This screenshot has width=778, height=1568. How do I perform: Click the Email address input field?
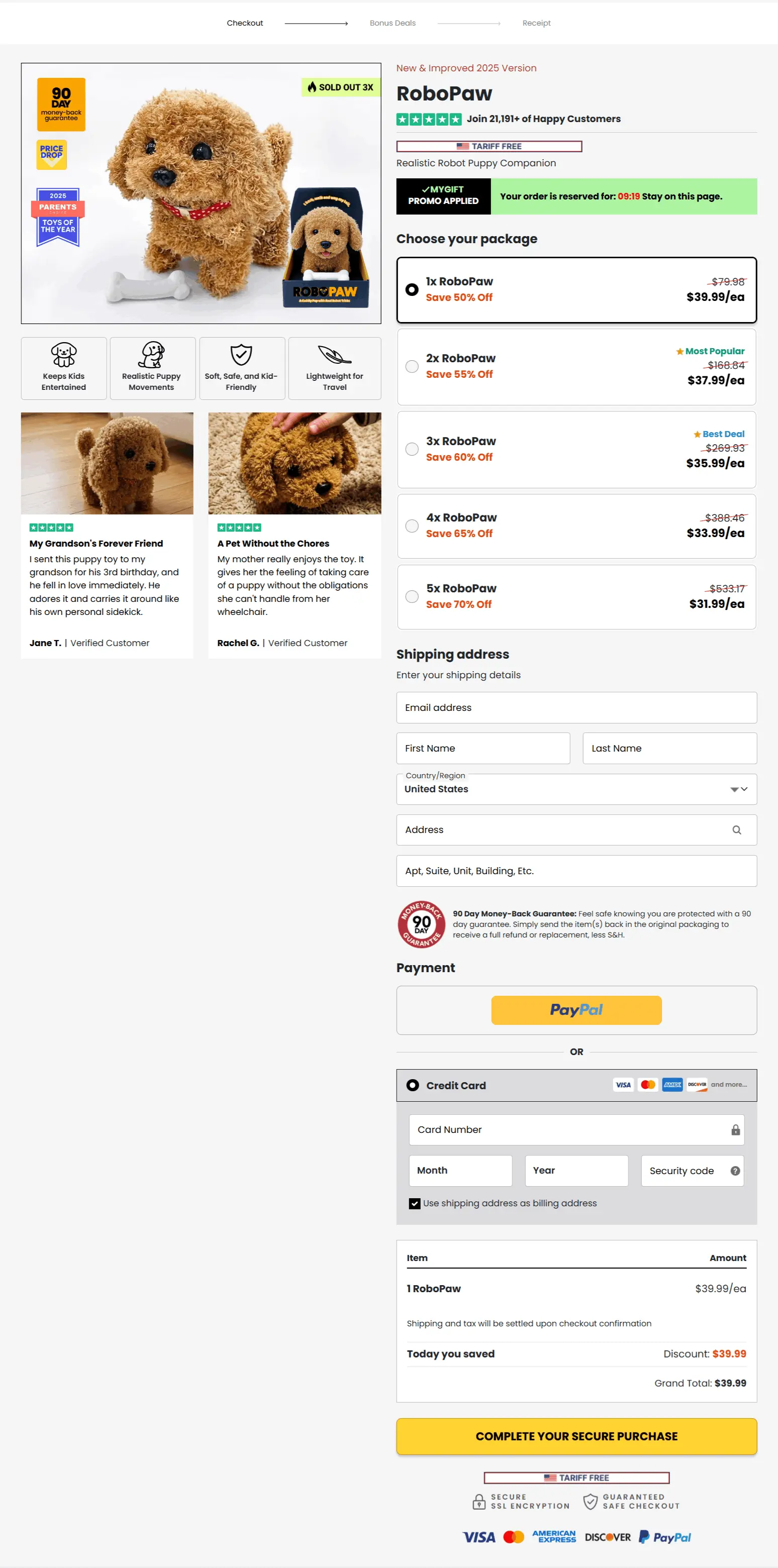click(576, 707)
